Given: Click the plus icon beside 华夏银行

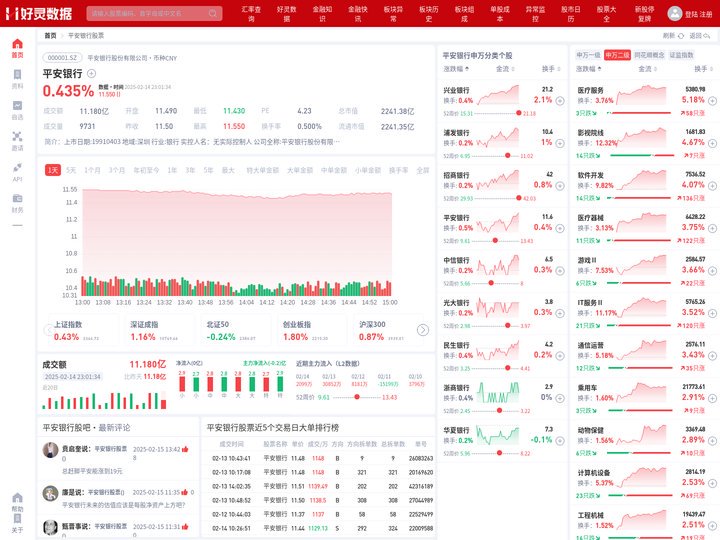Looking at the screenshot, I should tap(560, 440).
